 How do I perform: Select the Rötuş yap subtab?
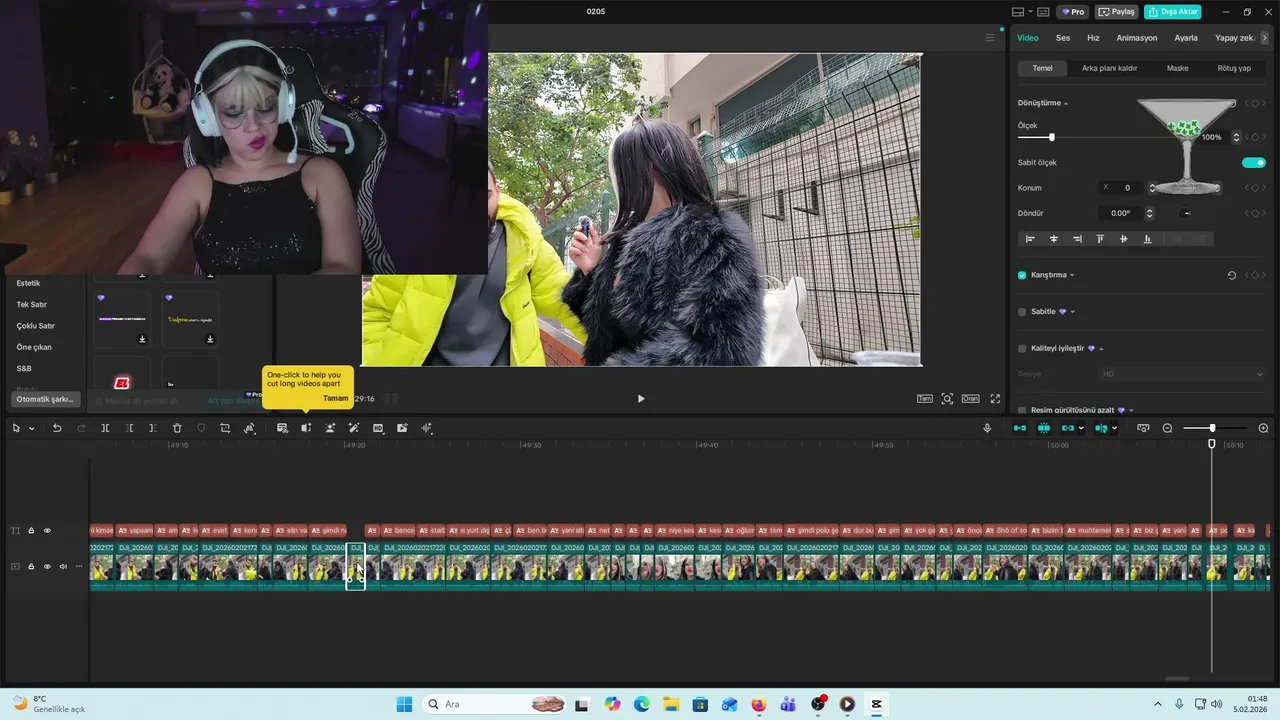click(x=1234, y=68)
